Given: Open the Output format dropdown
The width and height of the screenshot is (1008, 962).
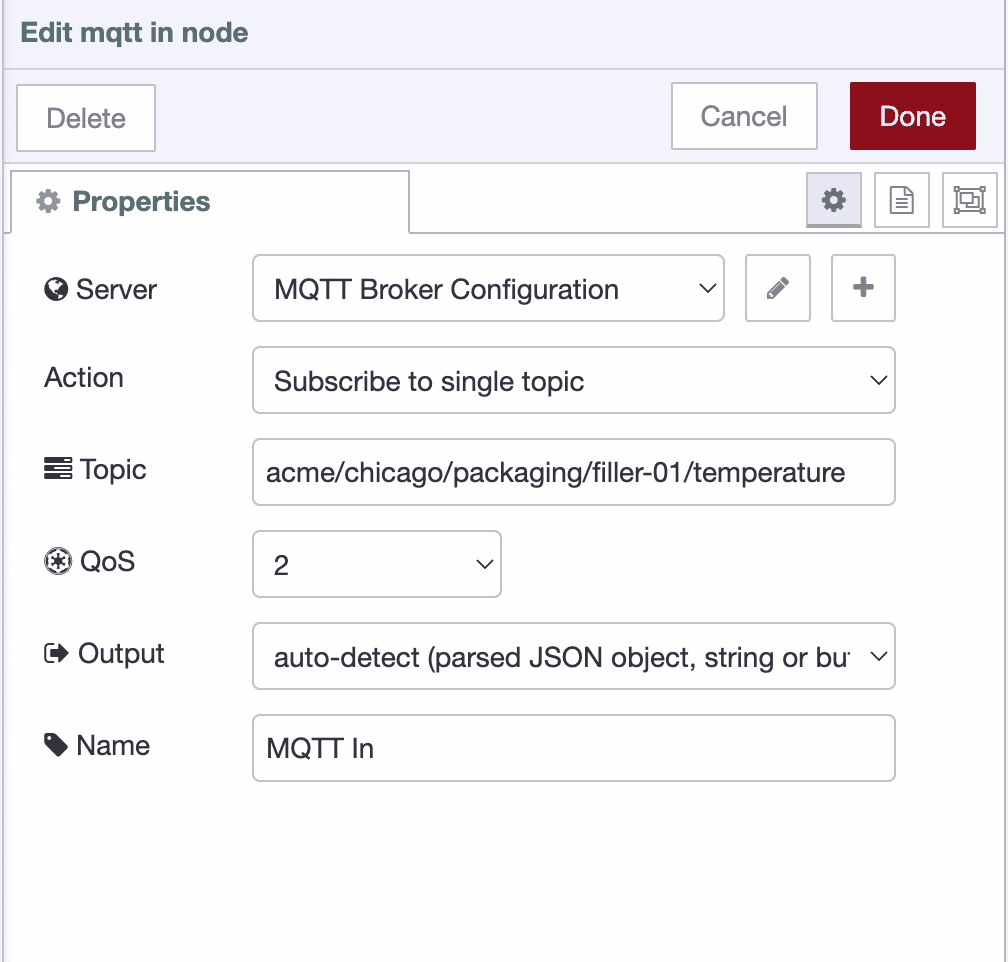Looking at the screenshot, I should click(573, 656).
